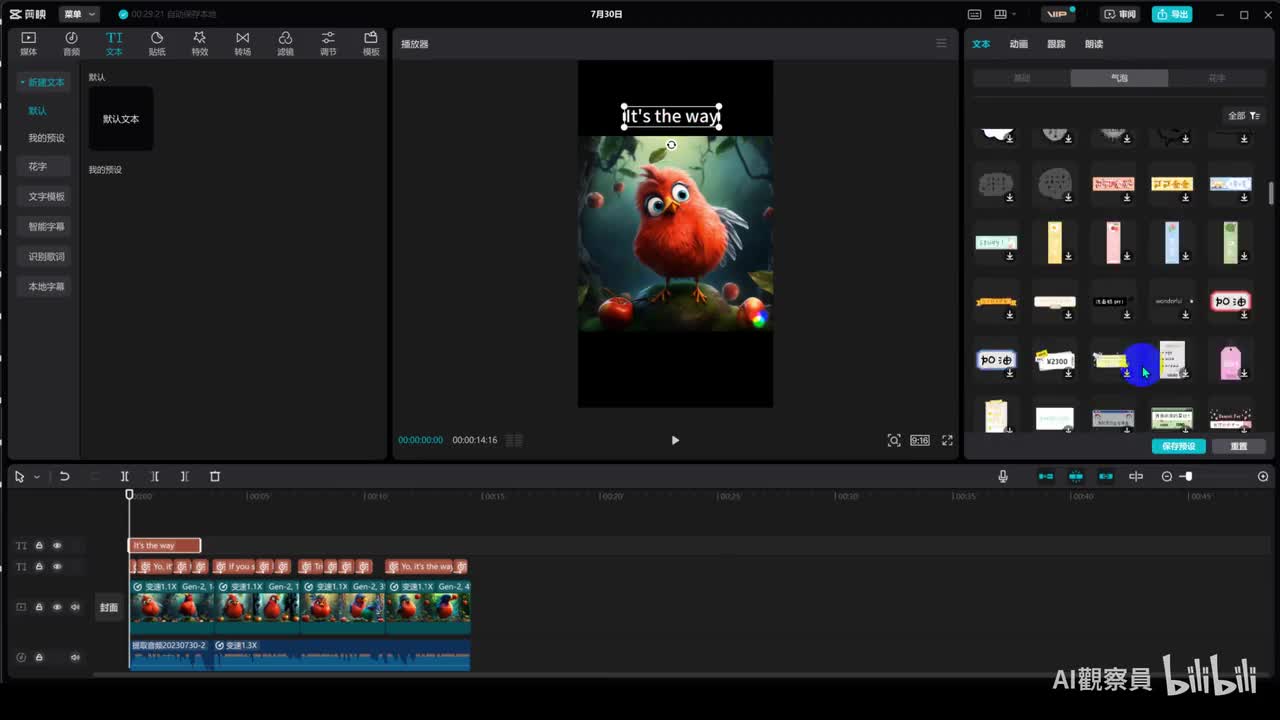The width and height of the screenshot is (1280, 720).
Task: Open the 菜单 dropdown menu
Action: (x=79, y=14)
